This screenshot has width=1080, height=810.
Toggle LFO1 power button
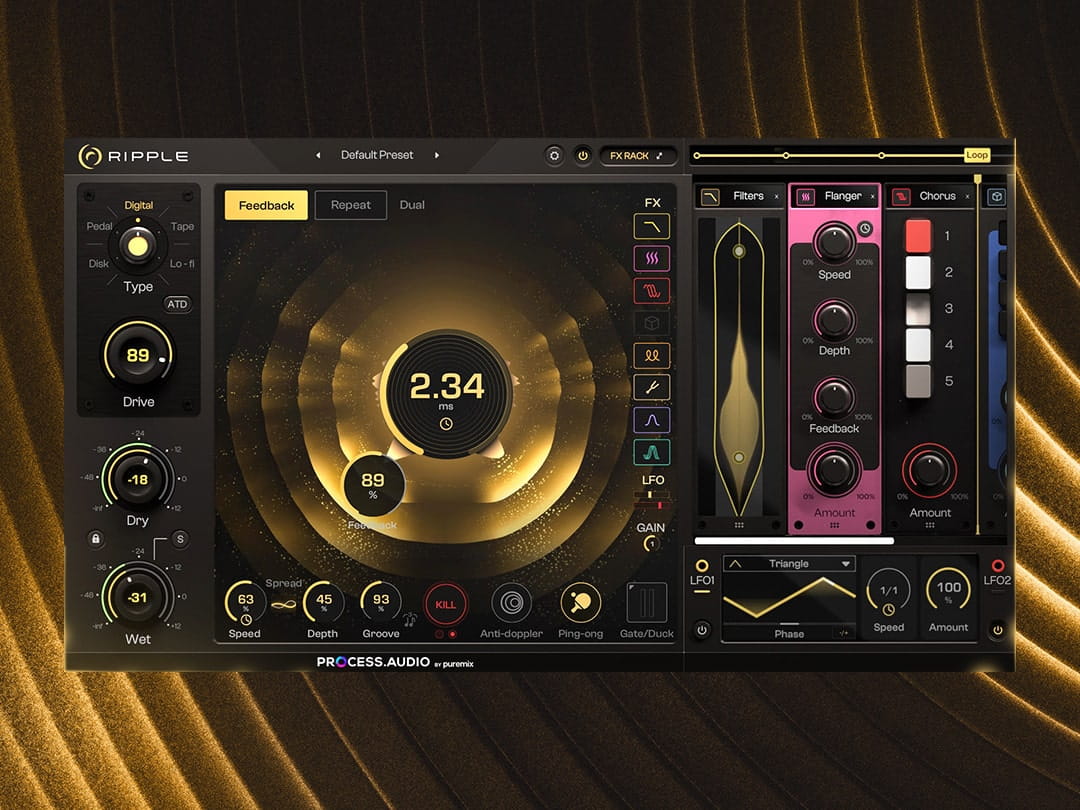pos(702,630)
